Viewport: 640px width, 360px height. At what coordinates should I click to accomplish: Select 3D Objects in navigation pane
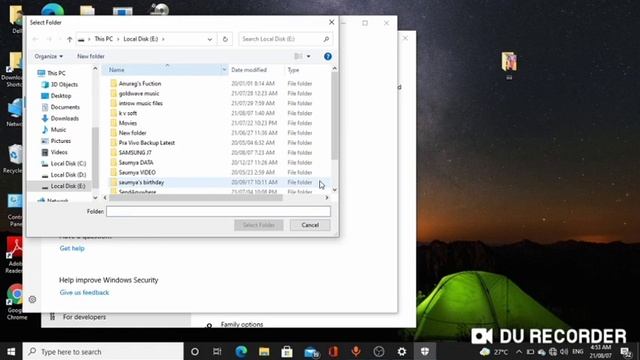tap(60, 84)
